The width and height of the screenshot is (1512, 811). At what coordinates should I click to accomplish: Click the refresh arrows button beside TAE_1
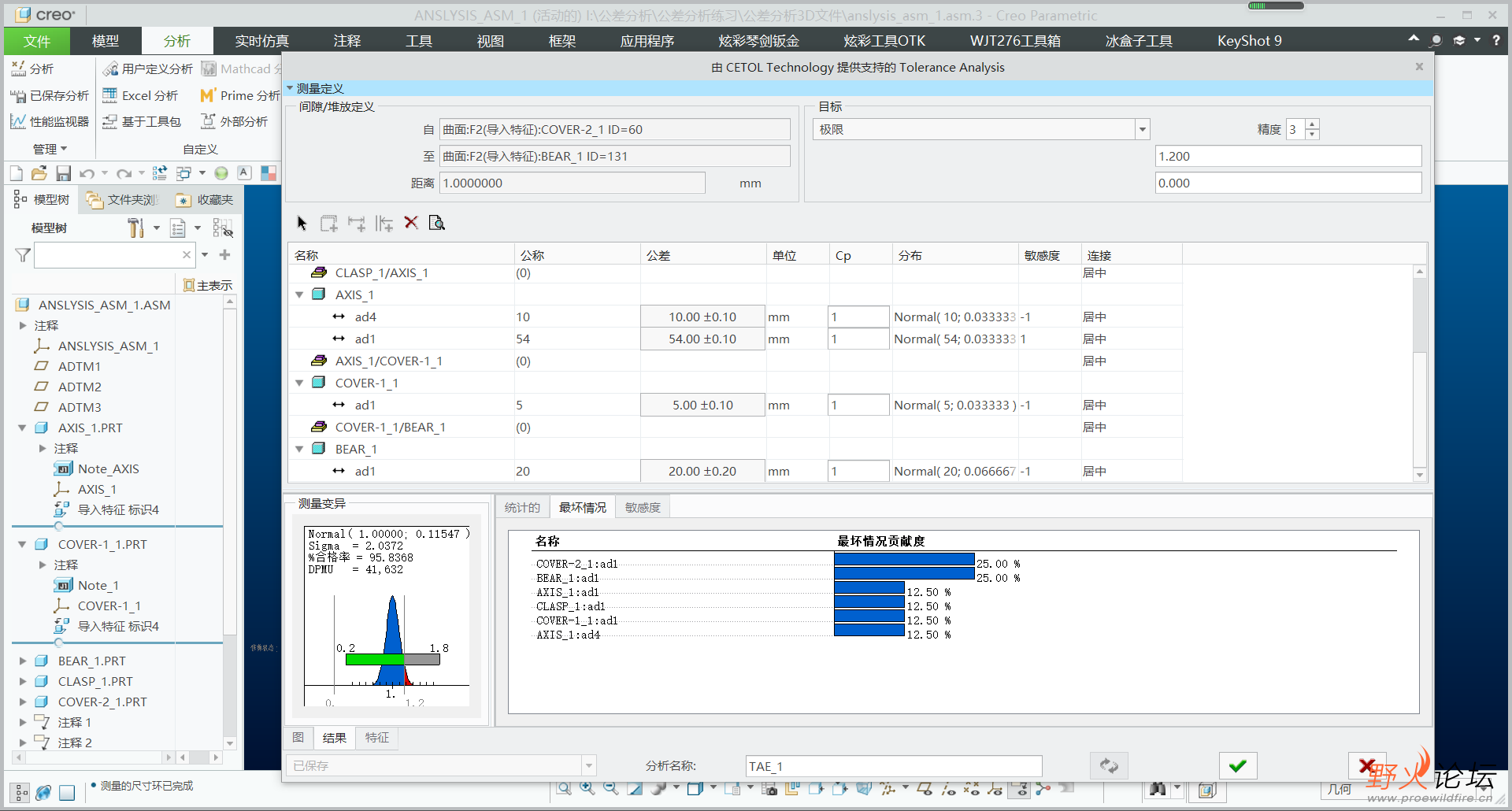(1109, 765)
